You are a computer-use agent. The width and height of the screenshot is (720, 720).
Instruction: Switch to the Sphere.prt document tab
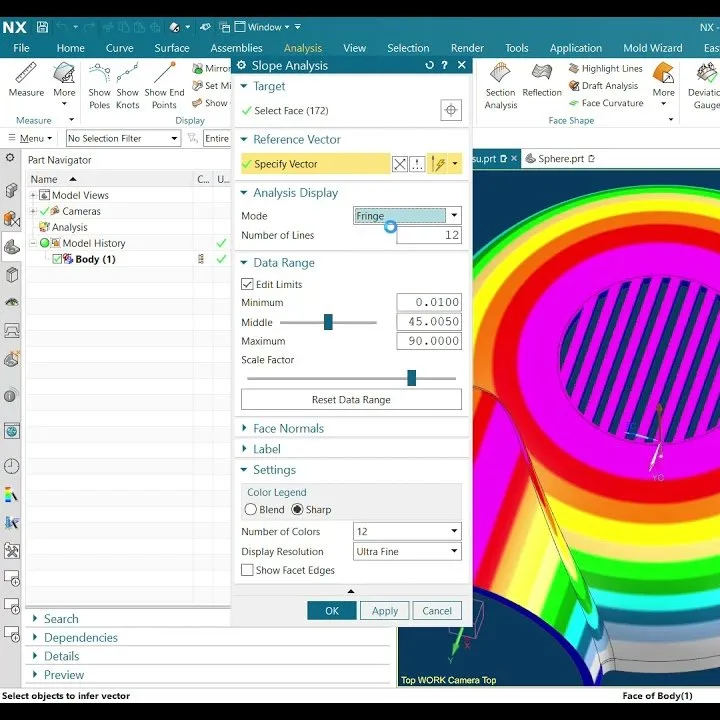tap(560, 159)
